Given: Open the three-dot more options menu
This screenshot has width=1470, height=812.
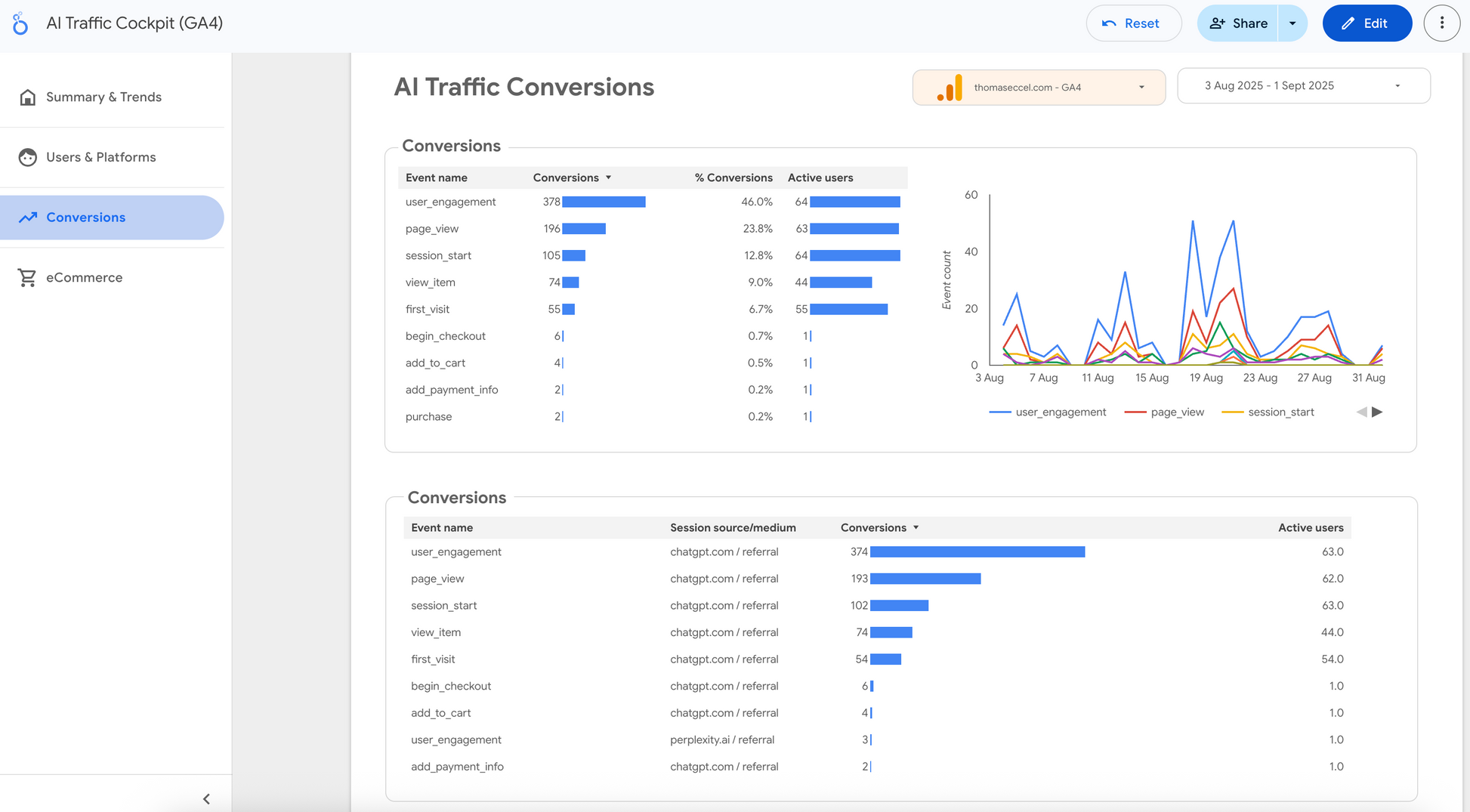Looking at the screenshot, I should point(1441,23).
